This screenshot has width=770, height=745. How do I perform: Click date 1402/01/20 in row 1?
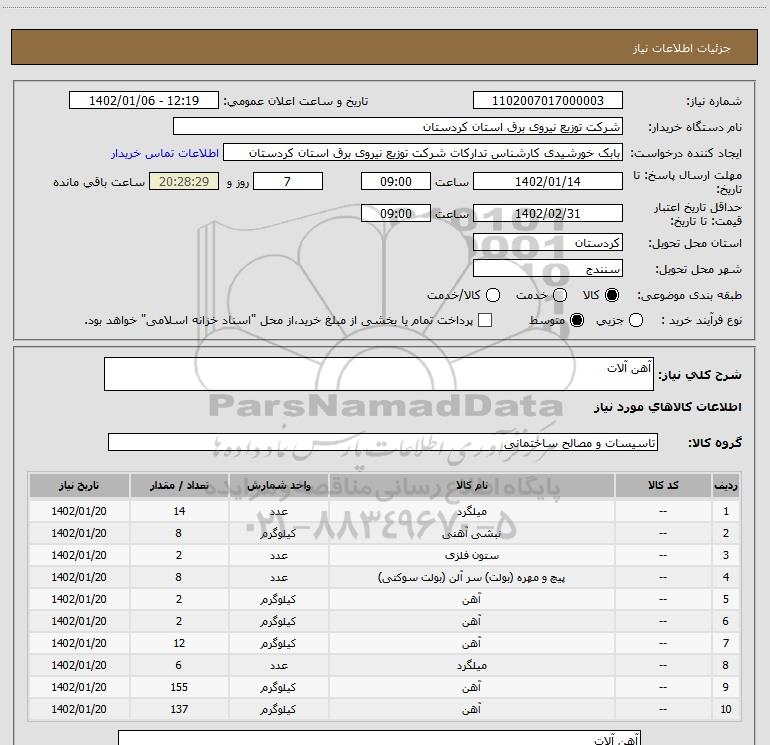point(79,511)
